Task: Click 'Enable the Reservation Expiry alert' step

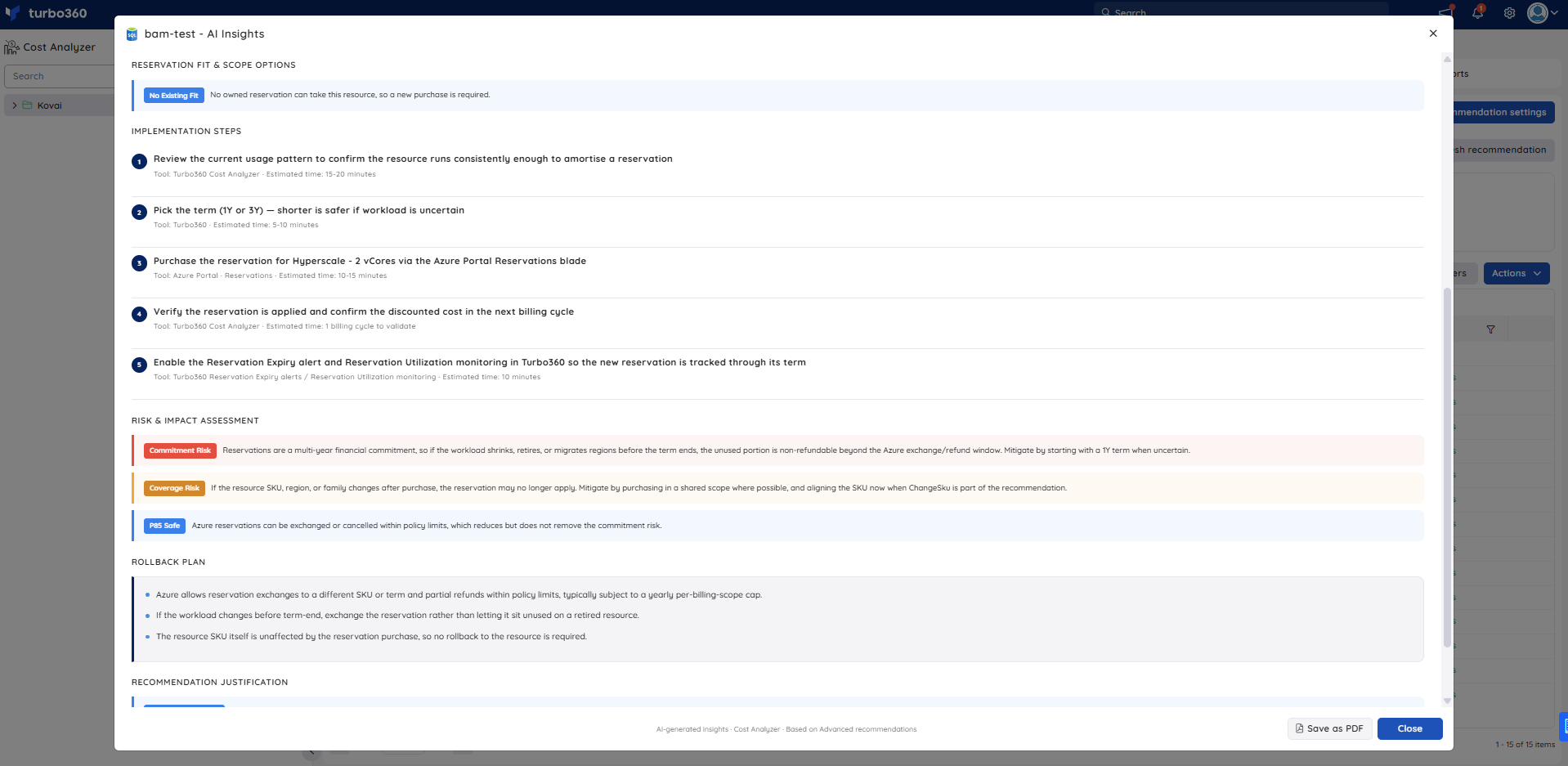Action: [480, 362]
